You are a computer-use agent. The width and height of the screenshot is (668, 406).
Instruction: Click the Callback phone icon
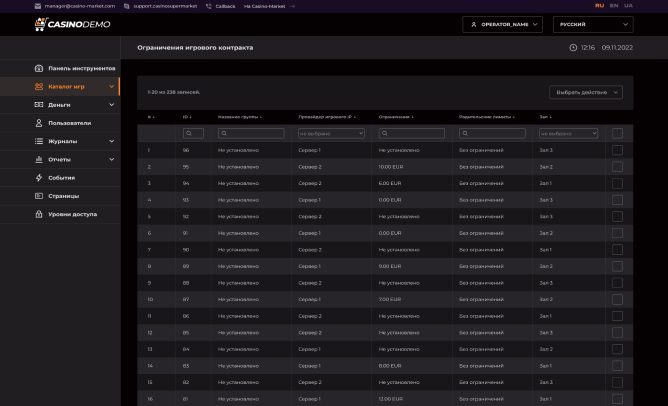(x=208, y=5)
